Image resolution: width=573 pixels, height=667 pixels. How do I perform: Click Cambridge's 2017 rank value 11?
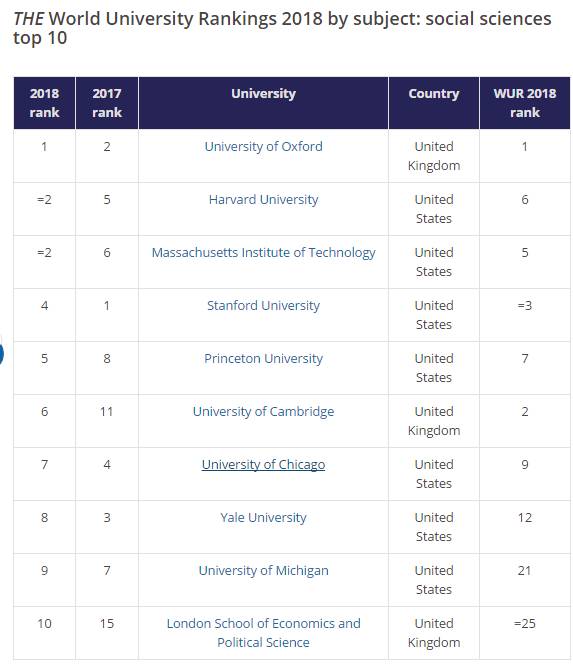click(x=107, y=412)
